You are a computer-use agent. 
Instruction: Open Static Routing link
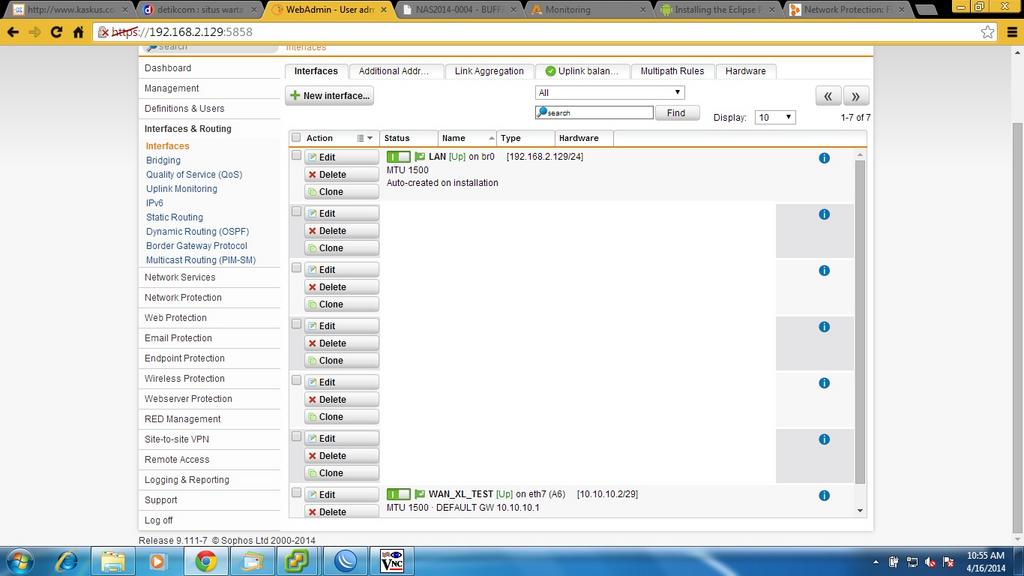click(174, 217)
